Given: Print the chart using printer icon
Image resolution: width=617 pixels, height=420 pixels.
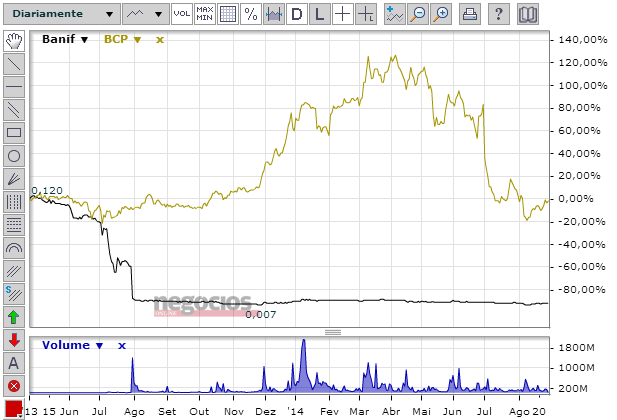Looking at the screenshot, I should [x=470, y=14].
